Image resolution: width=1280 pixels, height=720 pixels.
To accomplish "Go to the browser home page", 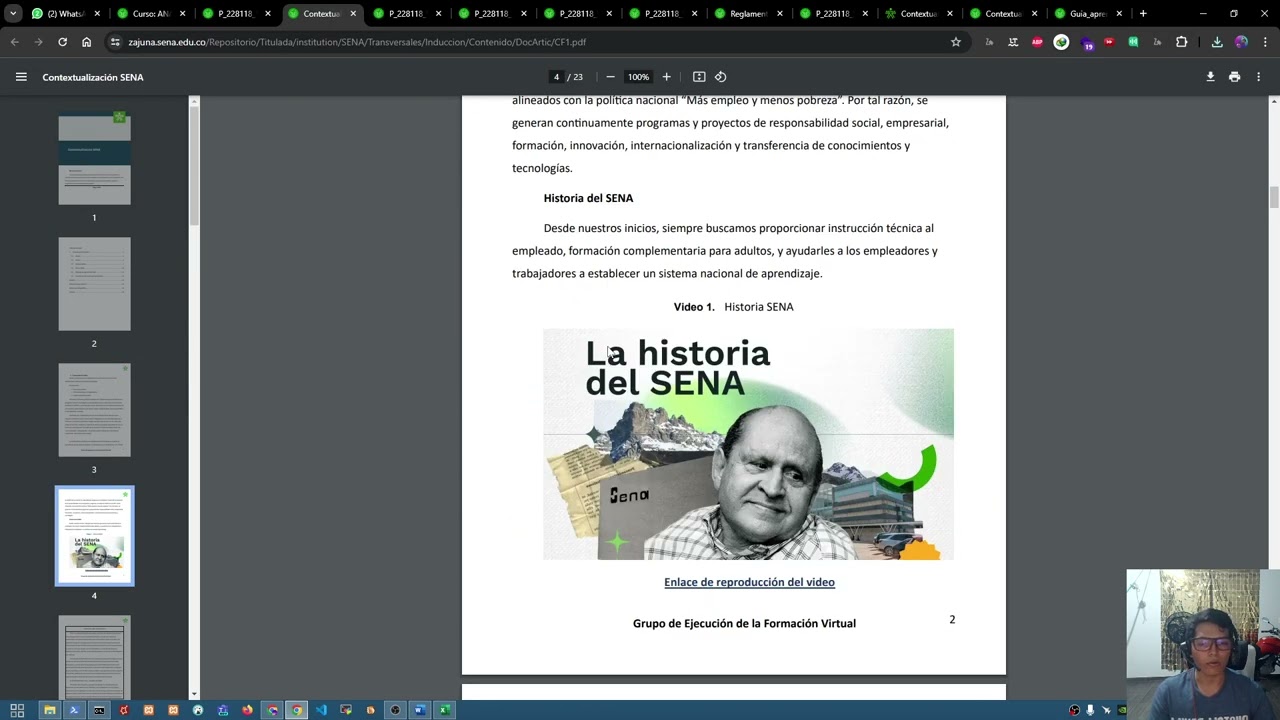I will point(87,42).
